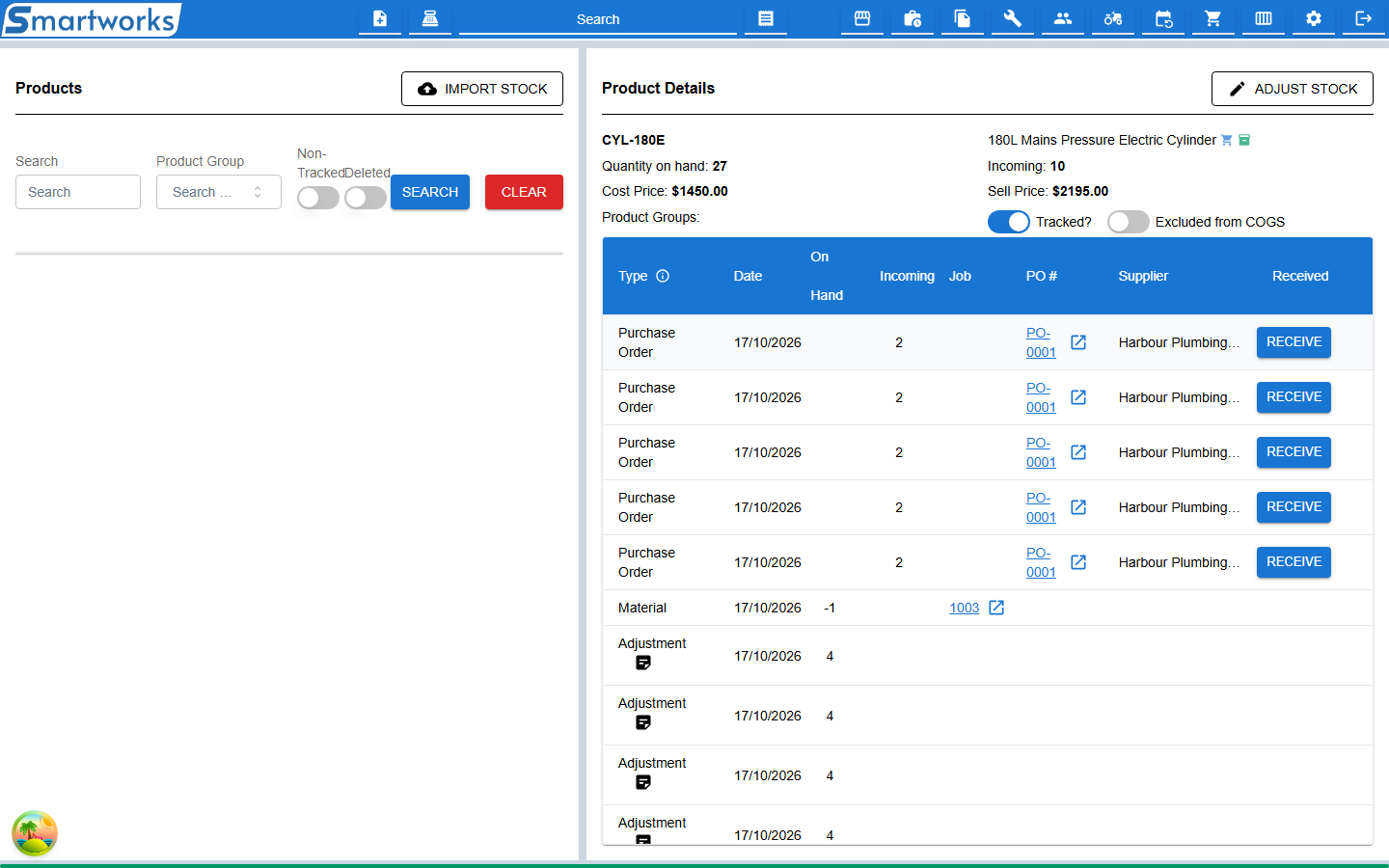
Task: Open the people icon in top bar
Action: [x=1063, y=18]
